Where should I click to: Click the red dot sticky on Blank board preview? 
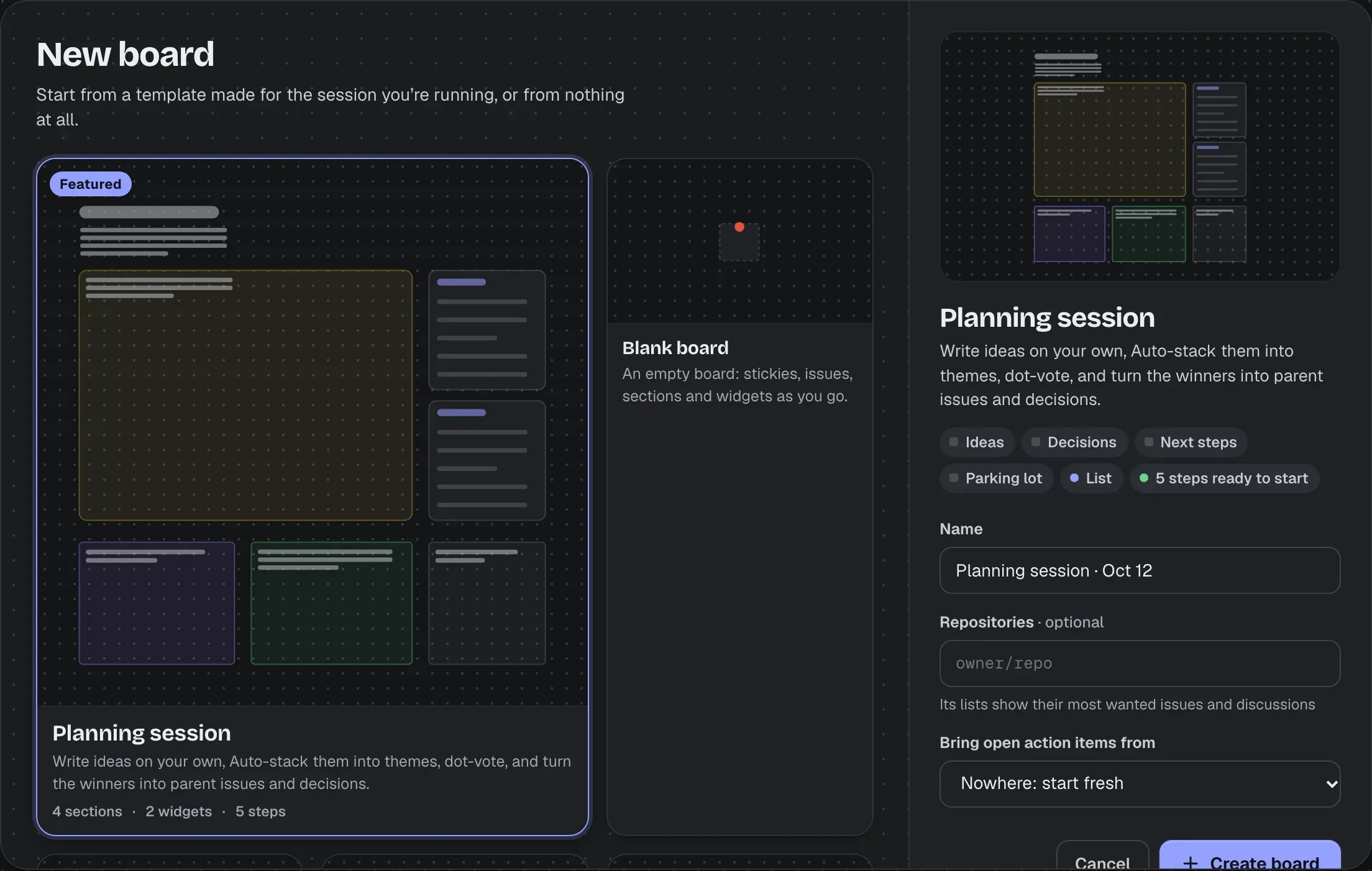point(739,227)
